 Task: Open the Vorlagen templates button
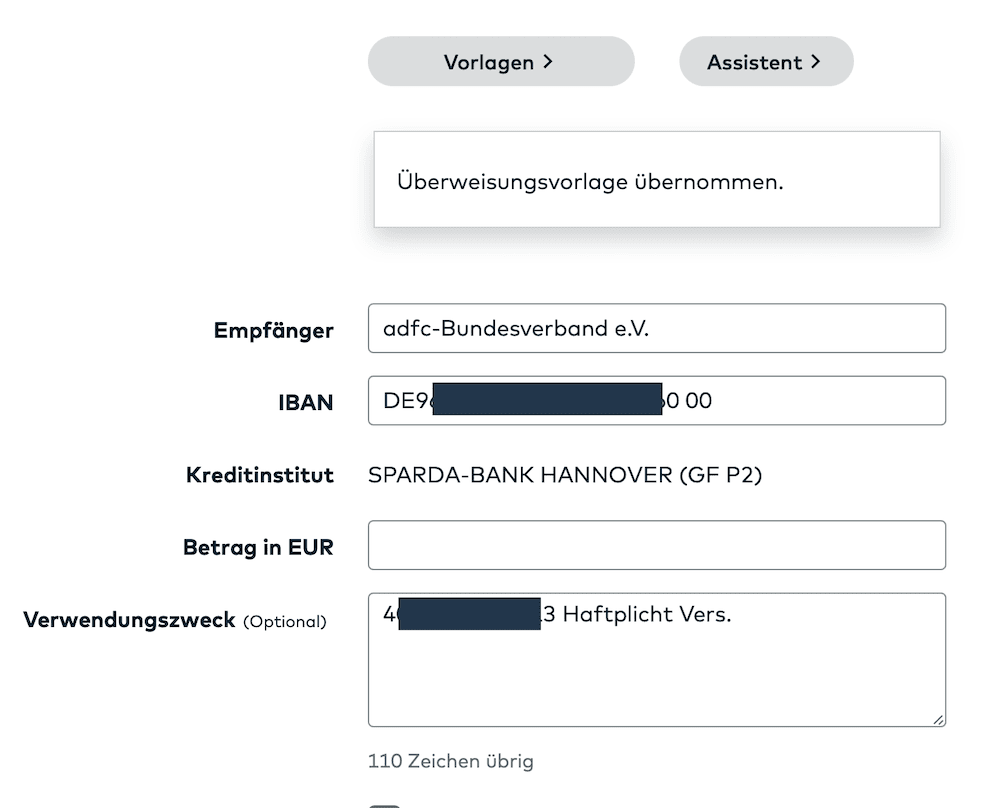(500, 62)
